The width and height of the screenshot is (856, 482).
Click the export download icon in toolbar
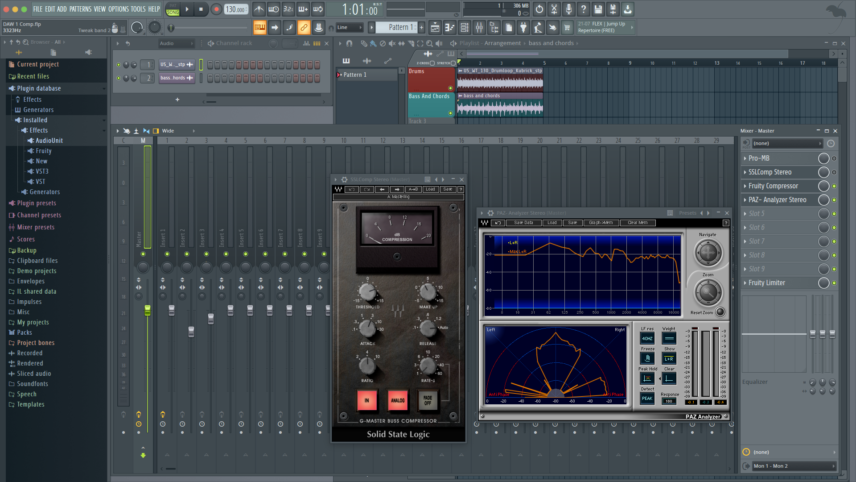(627, 9)
